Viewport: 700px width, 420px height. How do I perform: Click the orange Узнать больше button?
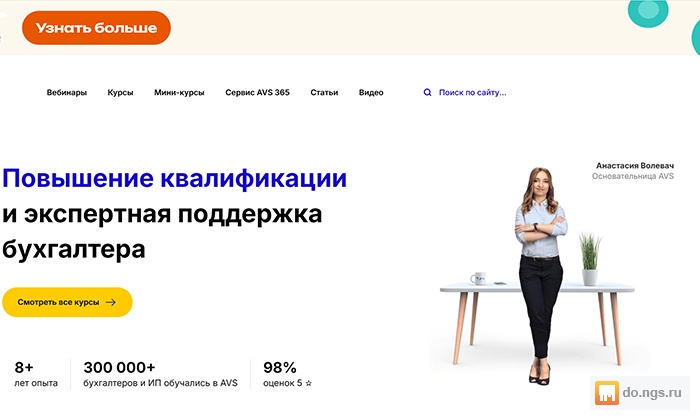96,28
